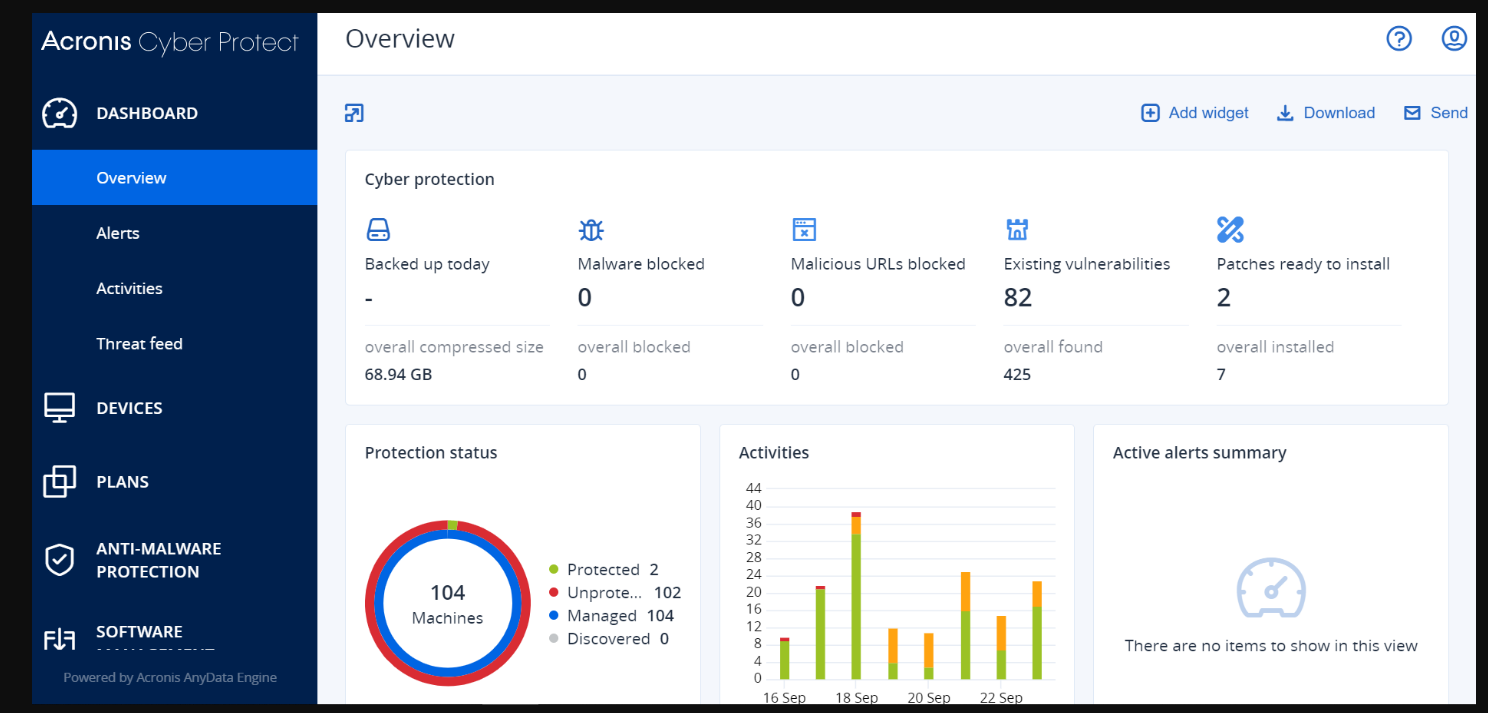The height and width of the screenshot is (713, 1488).
Task: Click the Software Management icon
Action: [60, 638]
